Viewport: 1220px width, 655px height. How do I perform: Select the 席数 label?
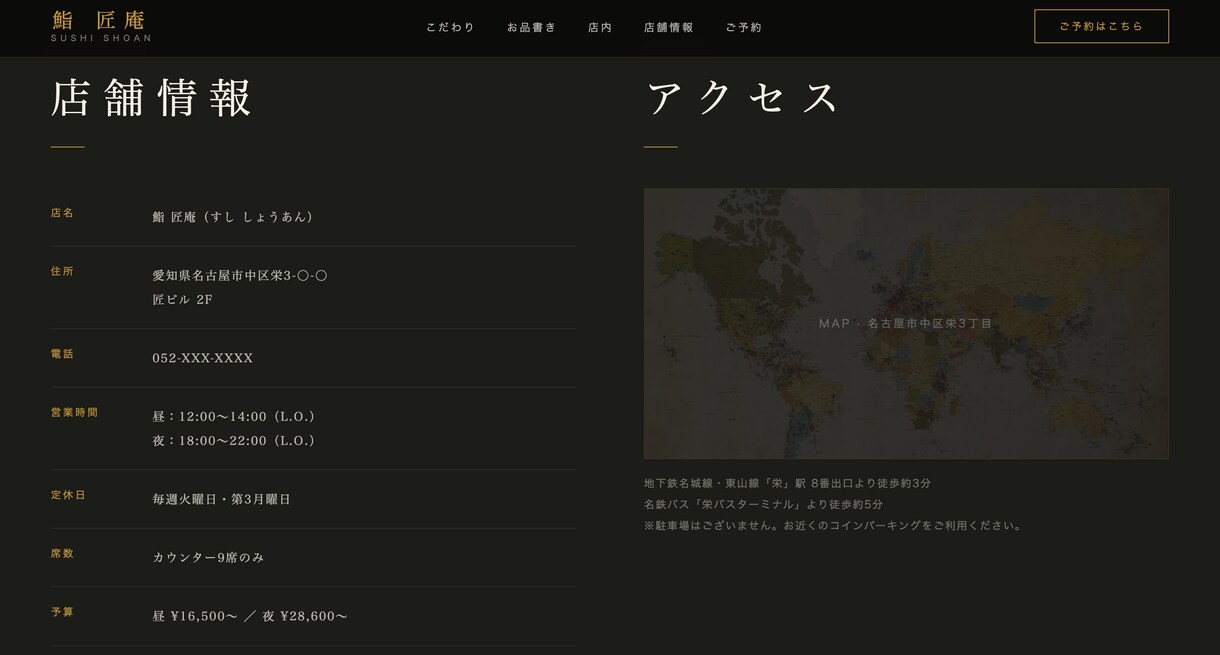(62, 553)
